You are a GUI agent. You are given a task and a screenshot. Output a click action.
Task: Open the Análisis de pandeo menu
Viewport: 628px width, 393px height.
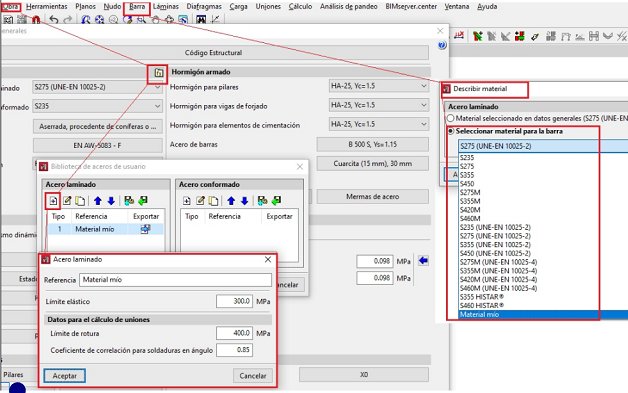pos(348,7)
